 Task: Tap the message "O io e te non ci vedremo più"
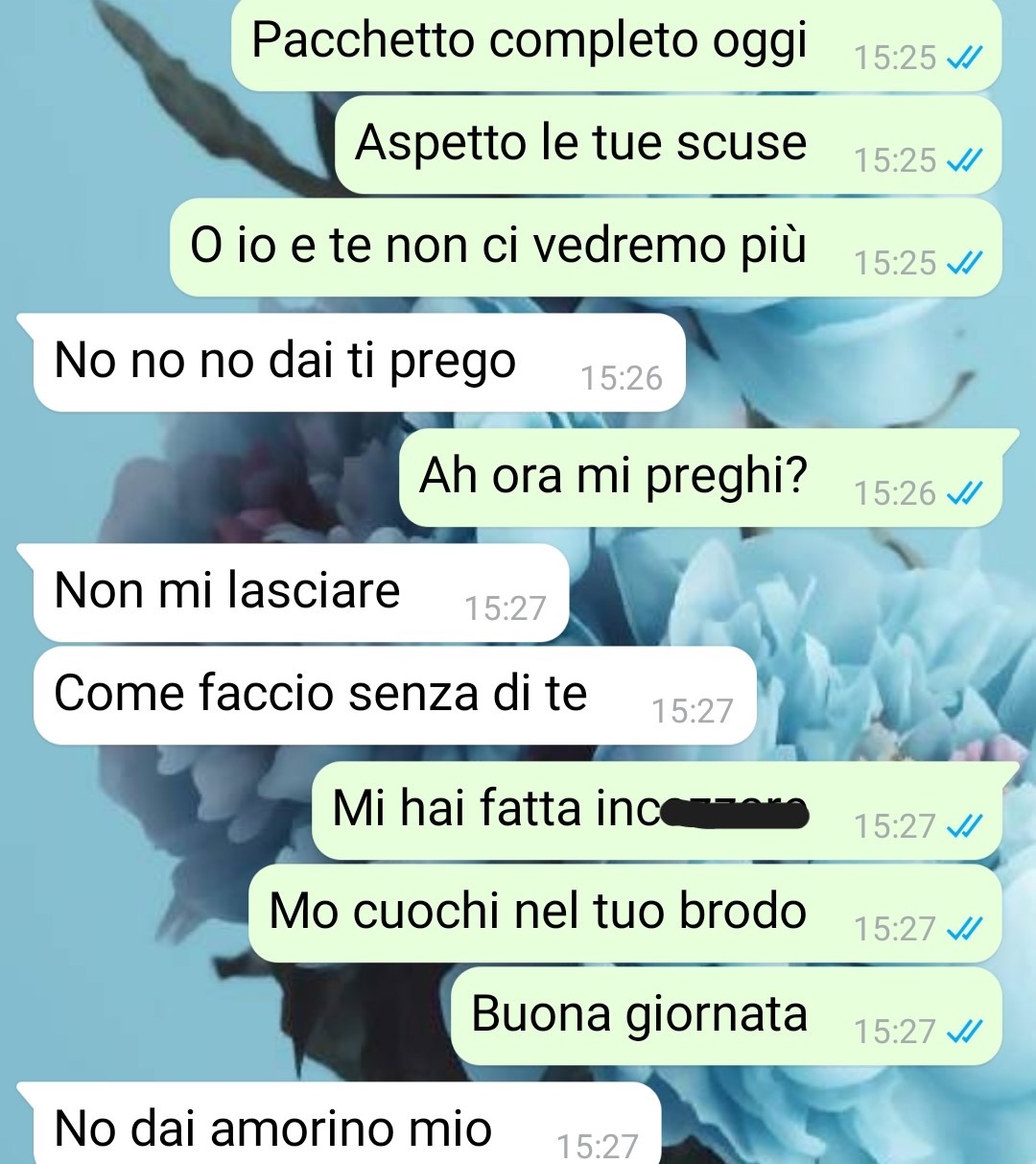[585, 247]
